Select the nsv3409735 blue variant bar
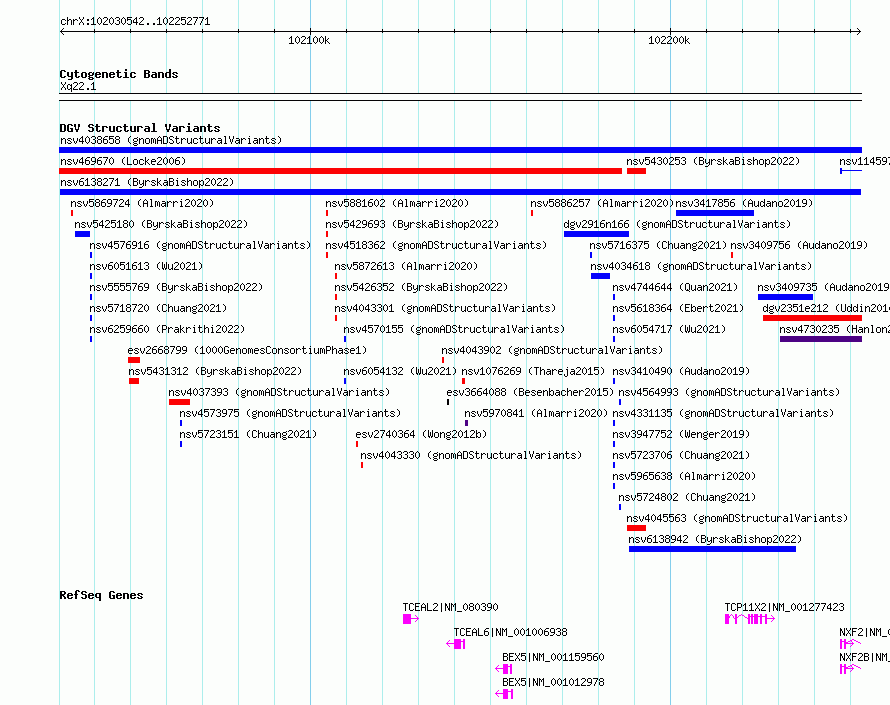The height and width of the screenshot is (705, 890). point(785,297)
